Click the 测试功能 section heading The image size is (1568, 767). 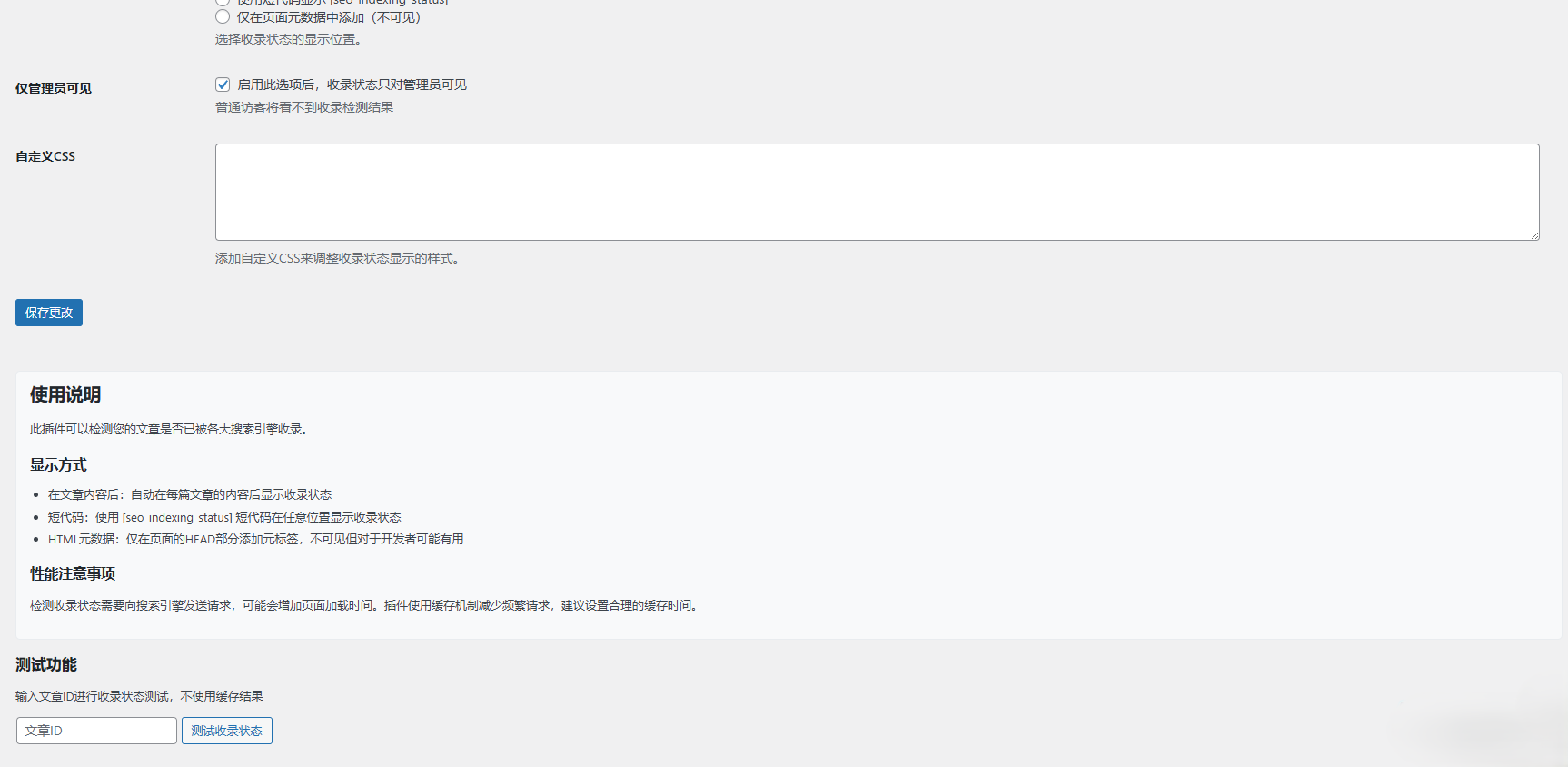[46, 664]
